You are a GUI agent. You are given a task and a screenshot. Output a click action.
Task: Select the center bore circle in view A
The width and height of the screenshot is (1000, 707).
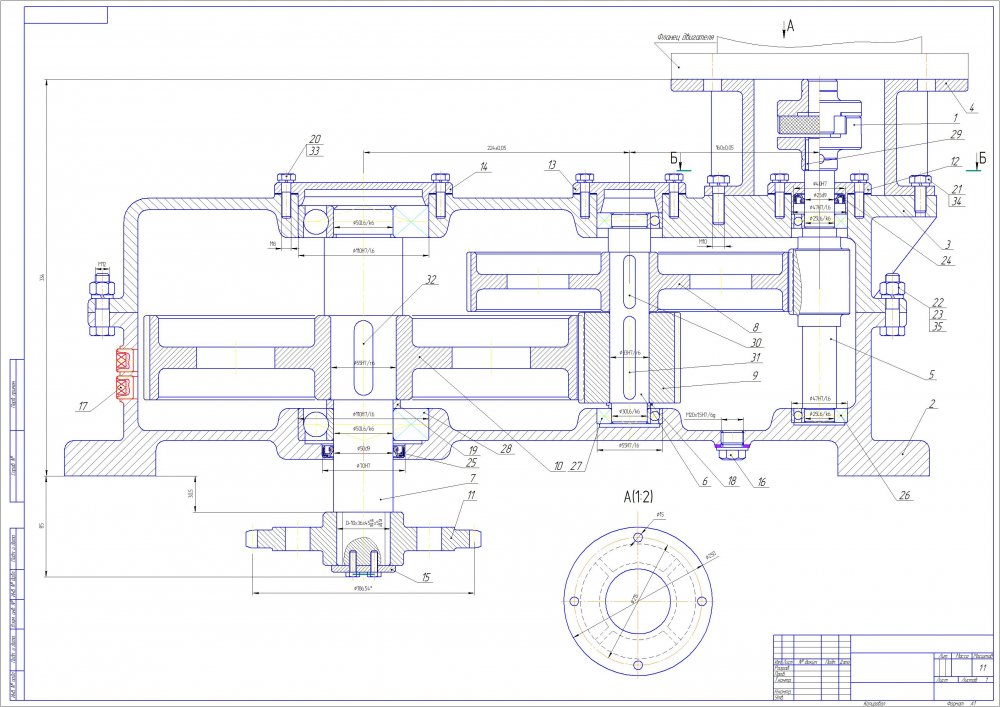[x=640, y=601]
